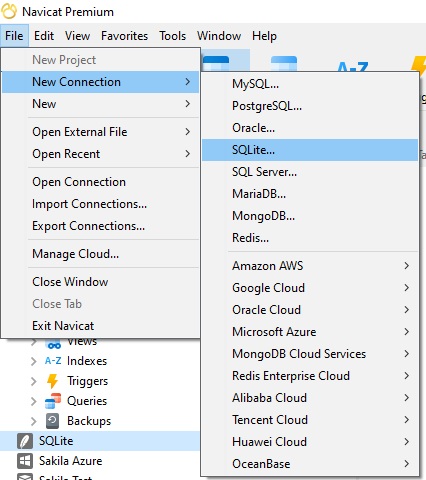Click the Backups icon in tree
426x480 pixels.
point(52,421)
